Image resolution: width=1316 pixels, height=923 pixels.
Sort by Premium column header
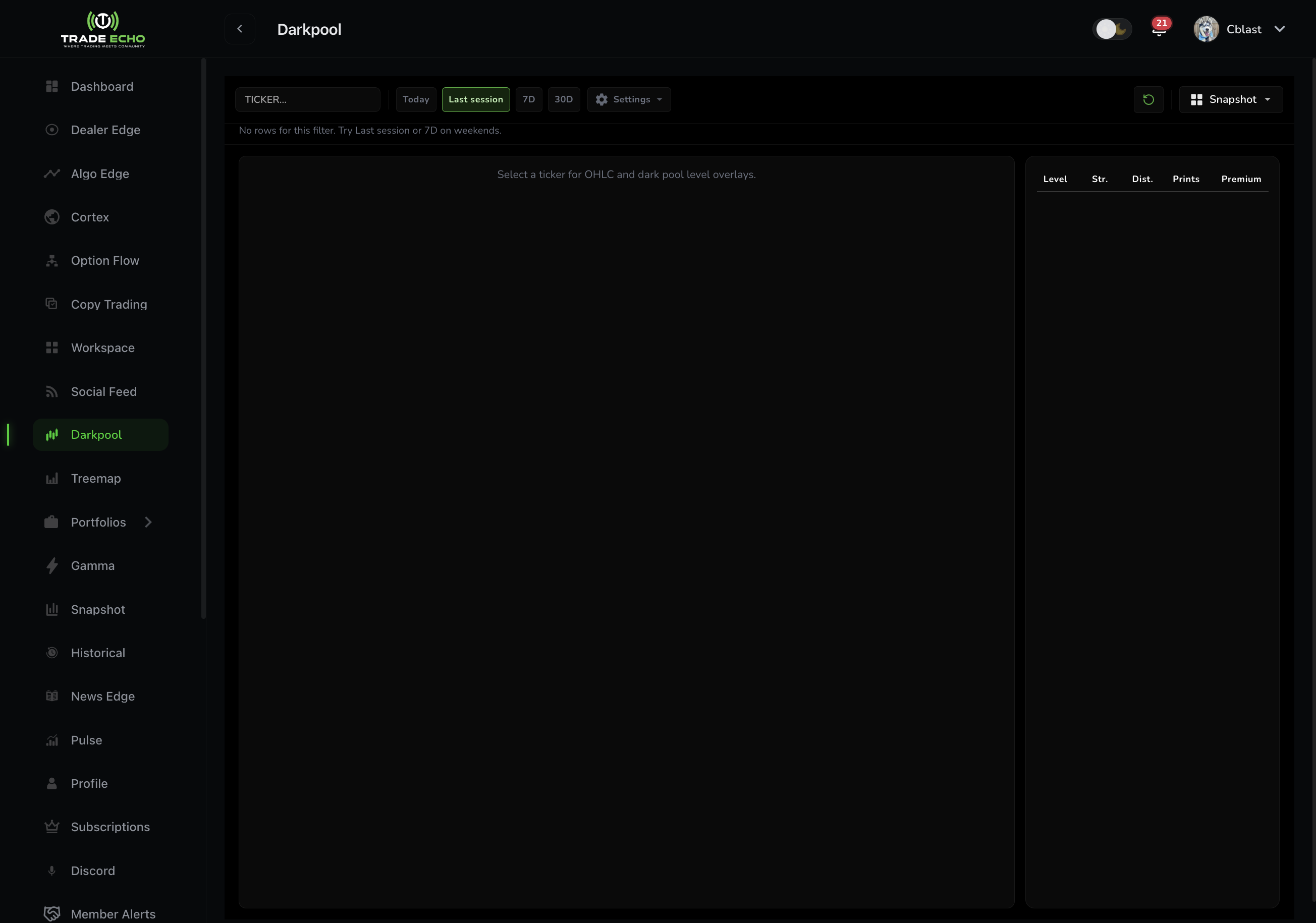coord(1241,180)
